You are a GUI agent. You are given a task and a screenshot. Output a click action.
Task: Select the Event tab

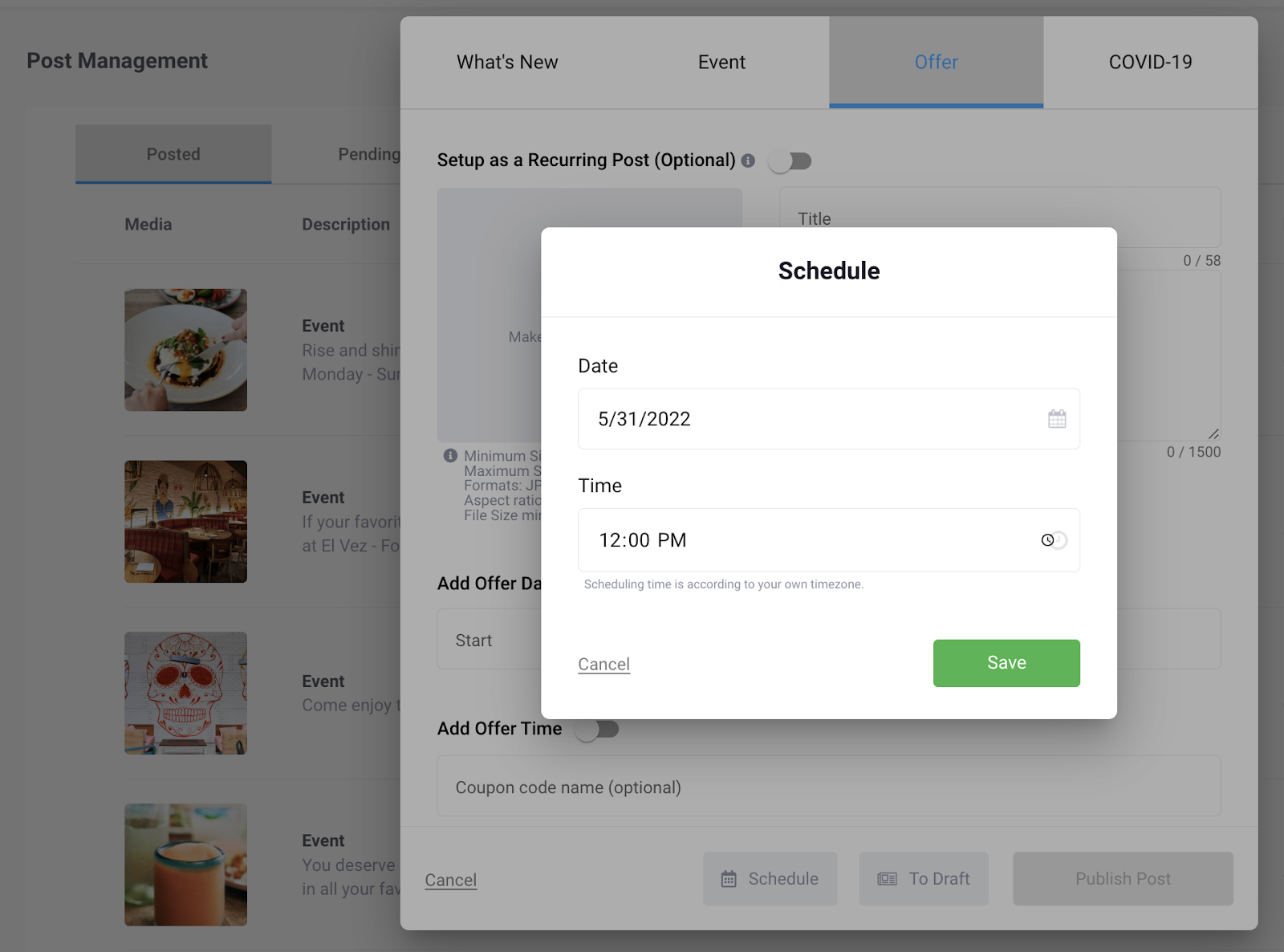[721, 63]
